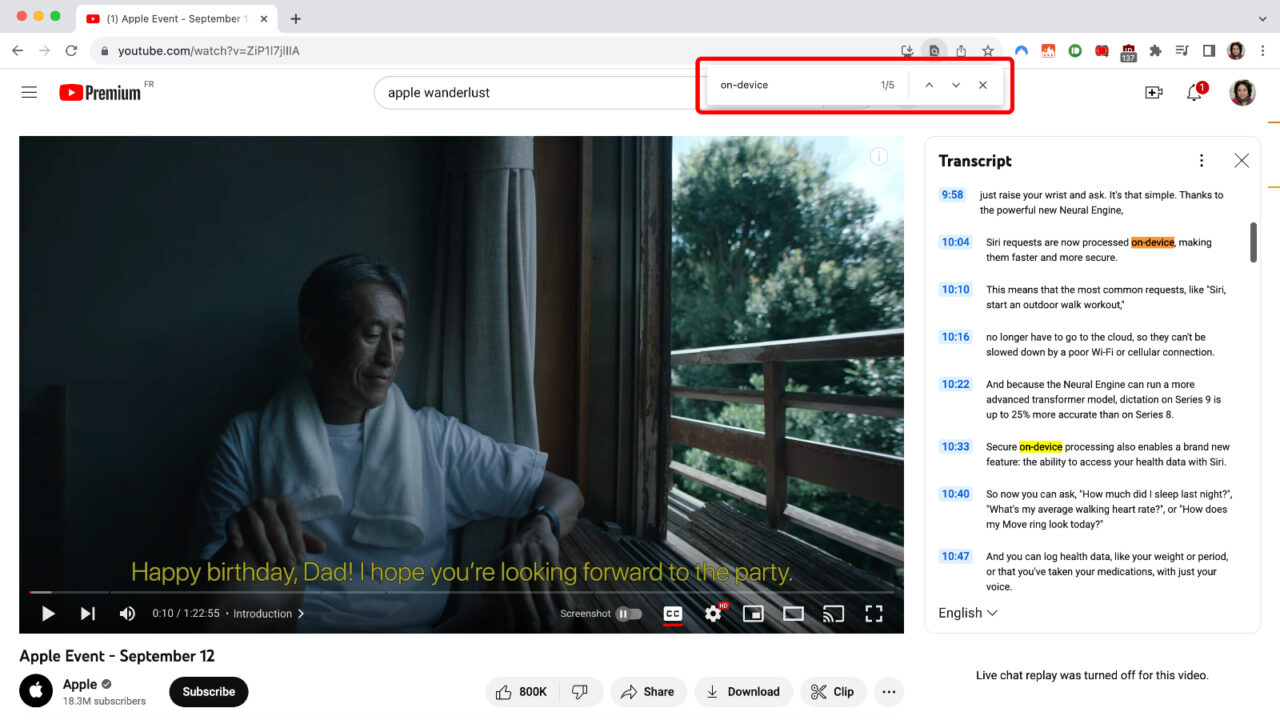Open the YouTube hamburger guide menu
Screen dimensions: 1280x720
(x=29, y=92)
